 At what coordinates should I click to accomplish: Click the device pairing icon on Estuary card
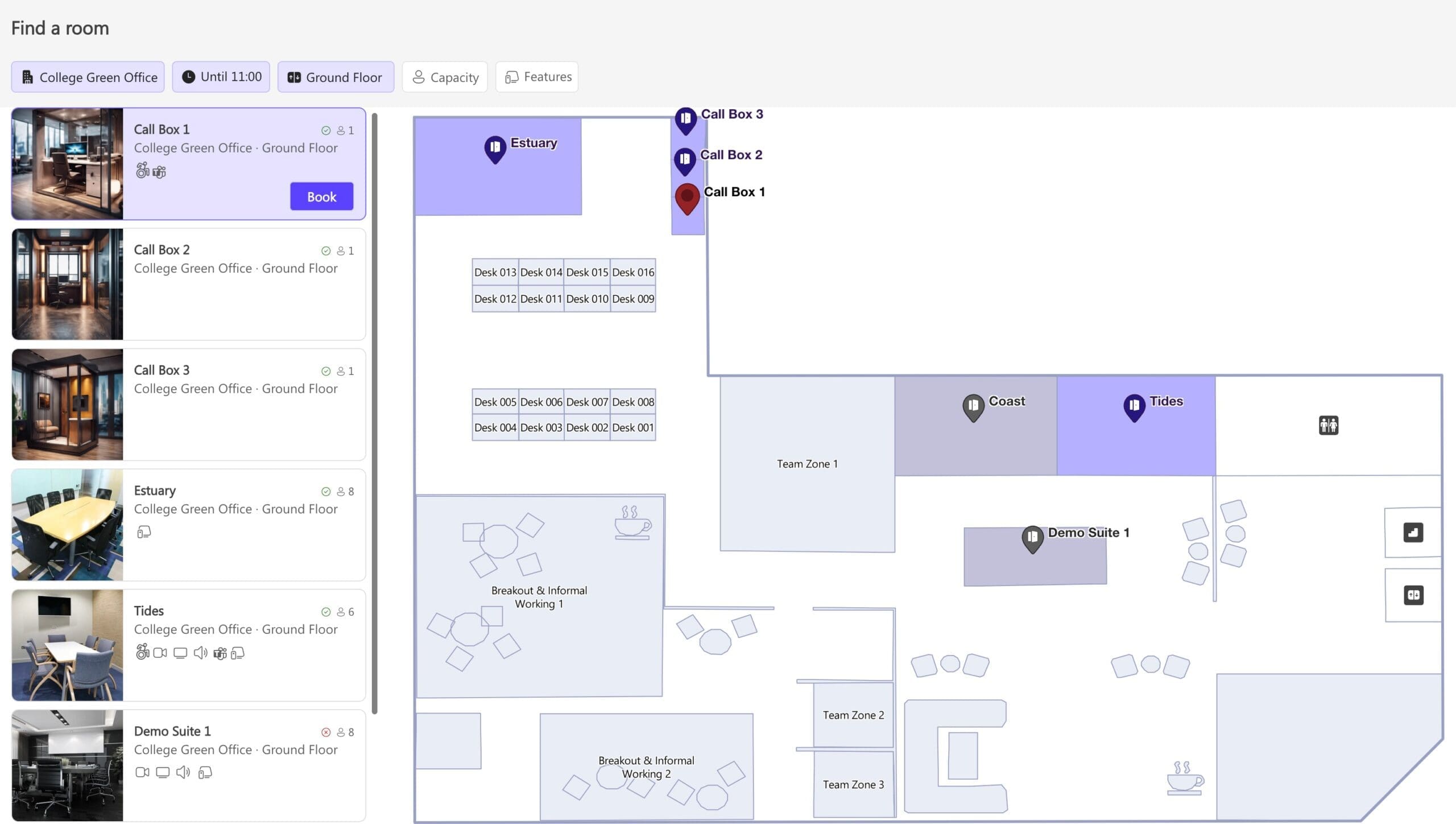(144, 532)
